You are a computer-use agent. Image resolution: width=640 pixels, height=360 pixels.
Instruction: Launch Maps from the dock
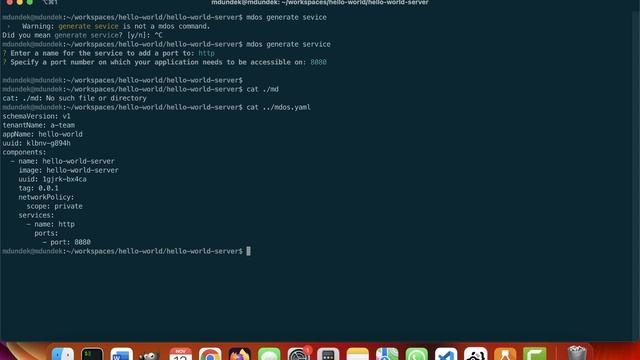[x=387, y=354]
